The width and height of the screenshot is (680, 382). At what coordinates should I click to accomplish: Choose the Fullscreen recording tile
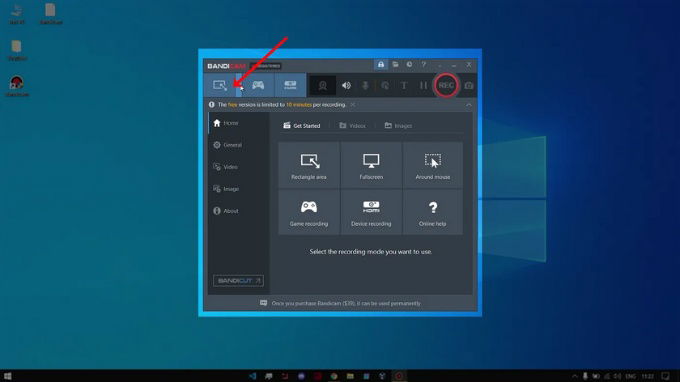click(x=371, y=165)
